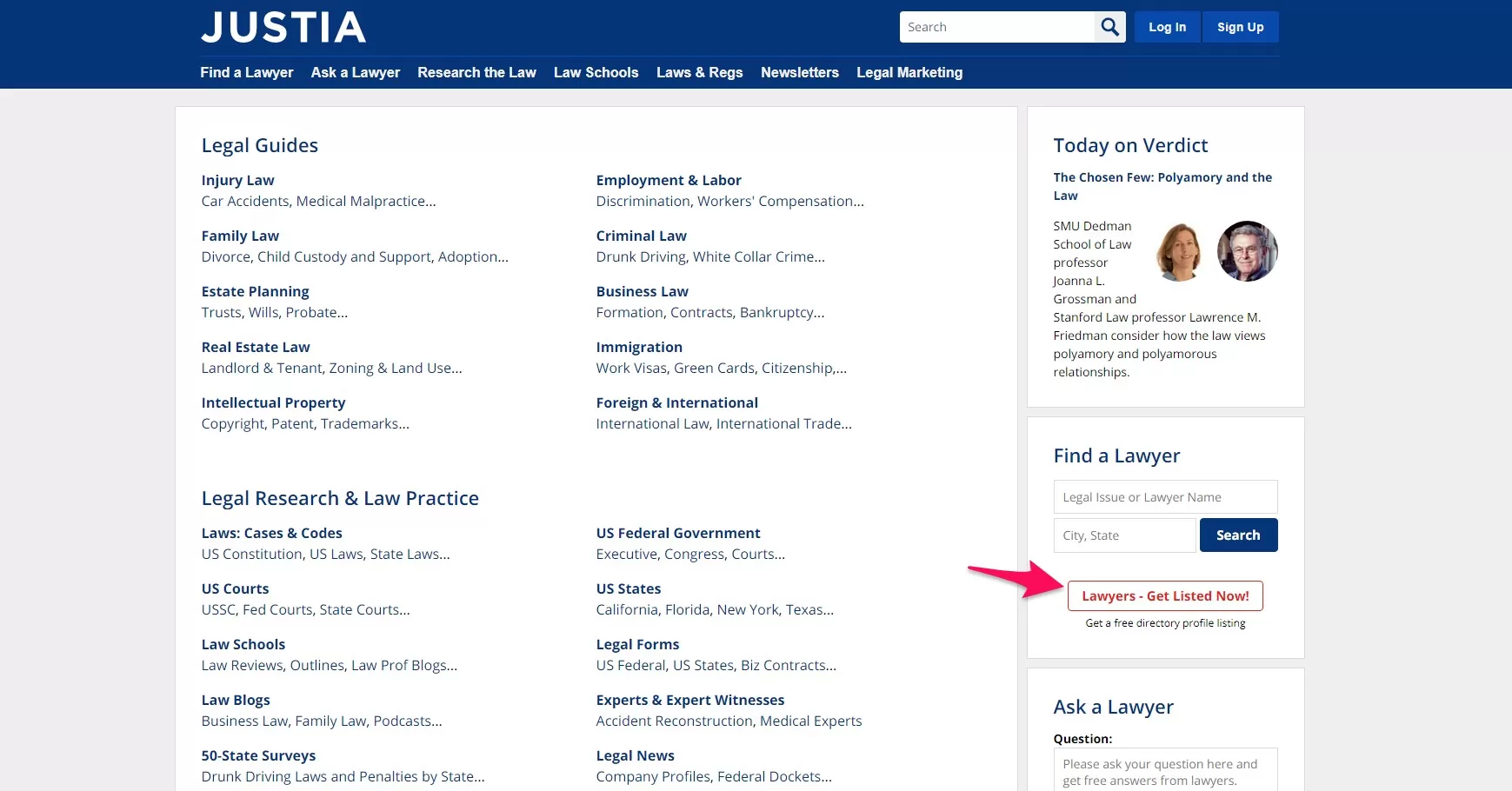Viewport: 1512px width, 791px height.
Task: Go to Laws & Regs menu
Action: point(700,72)
